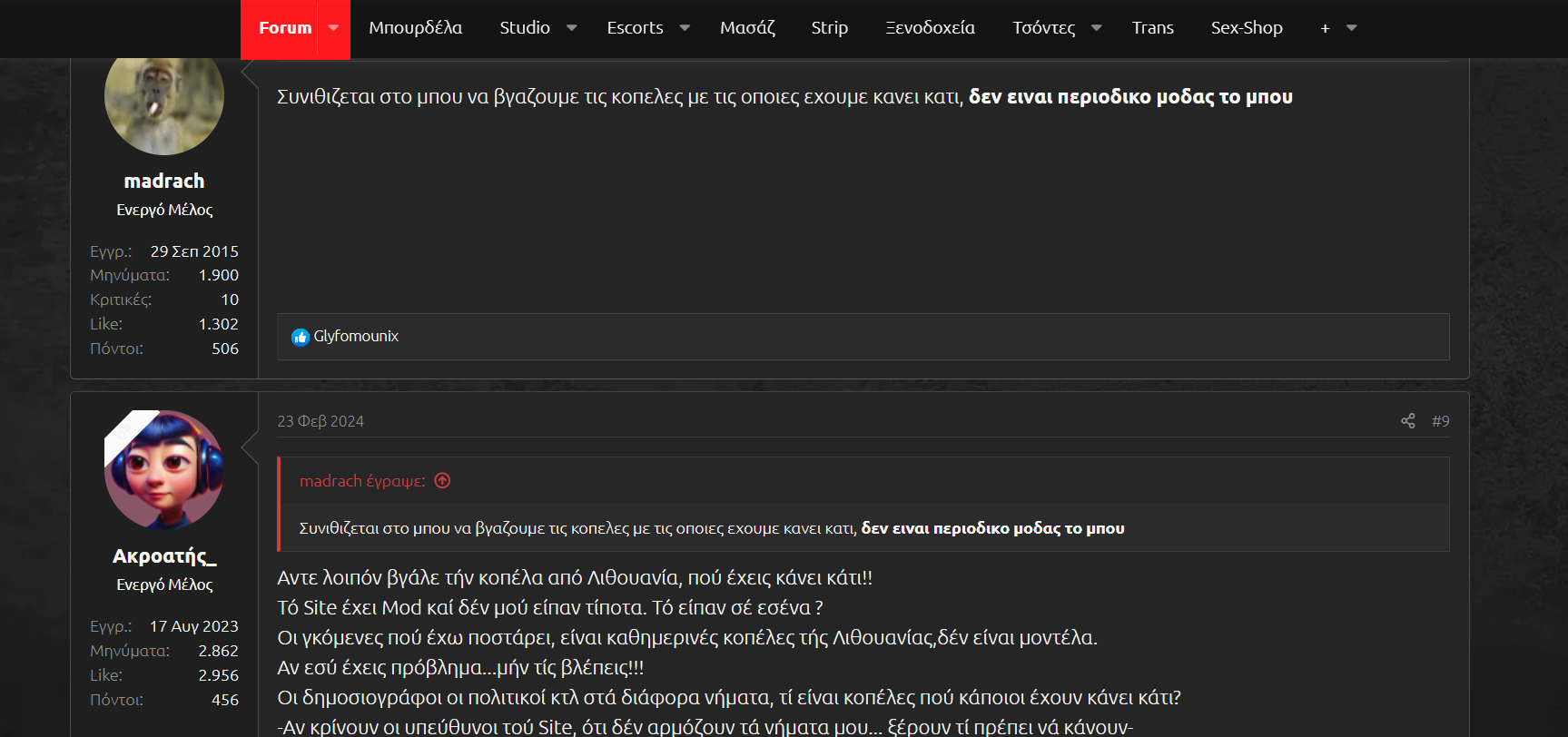Open madrach's monkey avatar picture
Viewport: 1568px width, 737px height.
[164, 99]
